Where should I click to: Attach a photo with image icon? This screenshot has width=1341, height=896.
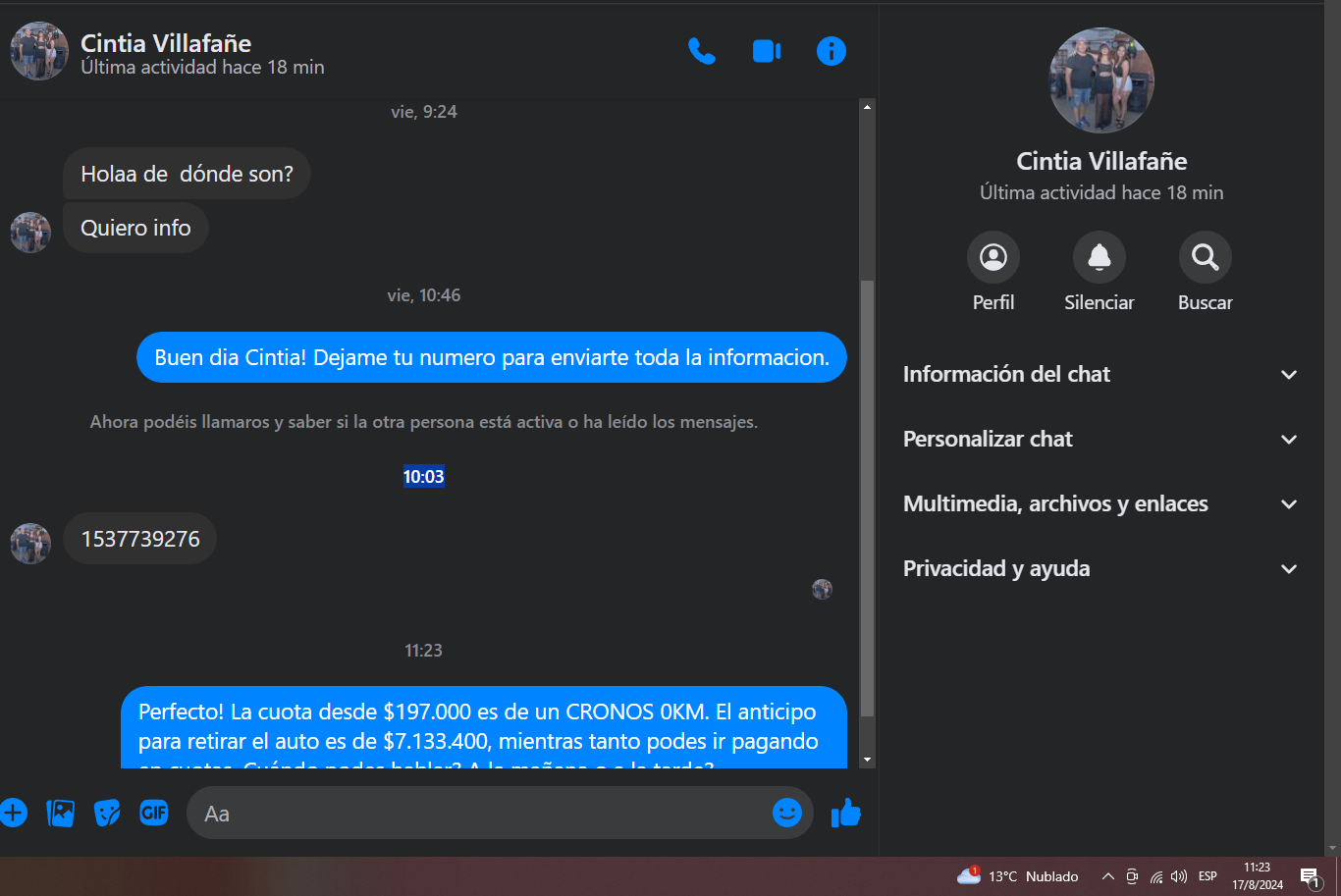pos(61,813)
